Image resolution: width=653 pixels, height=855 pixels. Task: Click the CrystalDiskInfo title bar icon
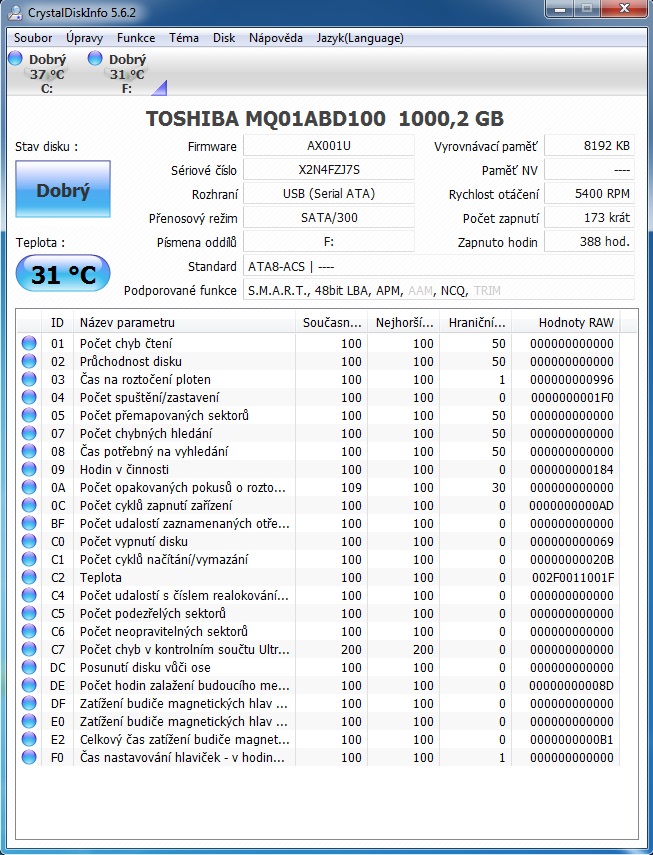coord(15,13)
